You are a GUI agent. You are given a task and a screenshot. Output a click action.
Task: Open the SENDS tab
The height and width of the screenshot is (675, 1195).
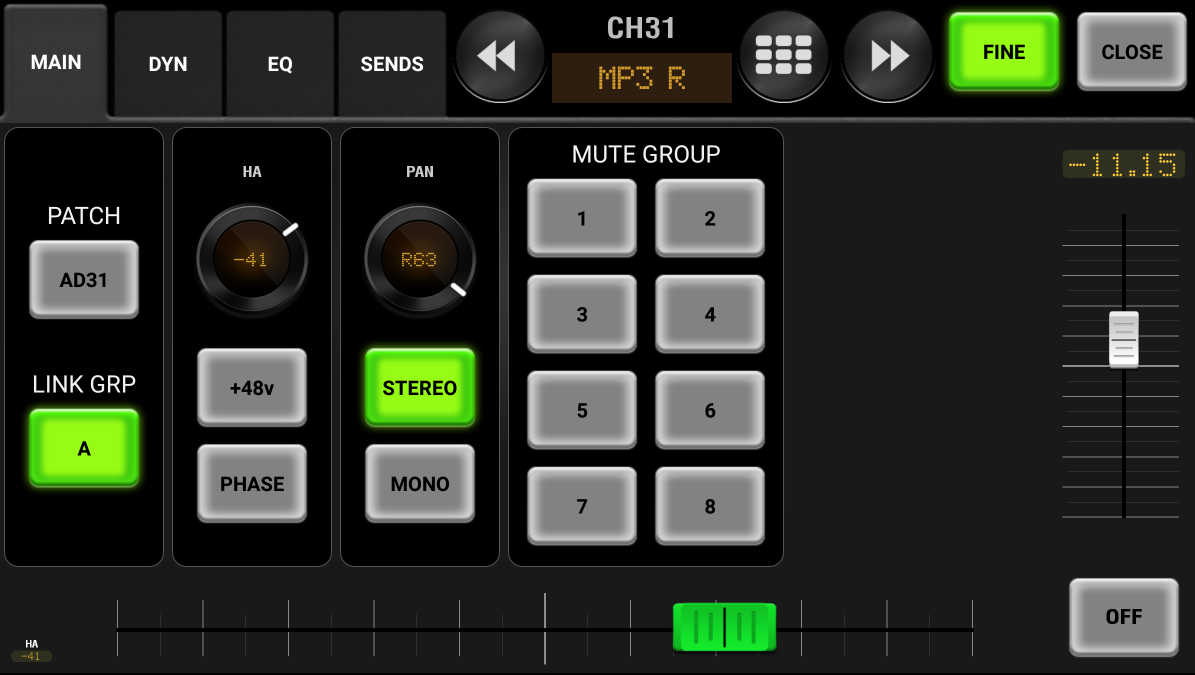coord(392,64)
